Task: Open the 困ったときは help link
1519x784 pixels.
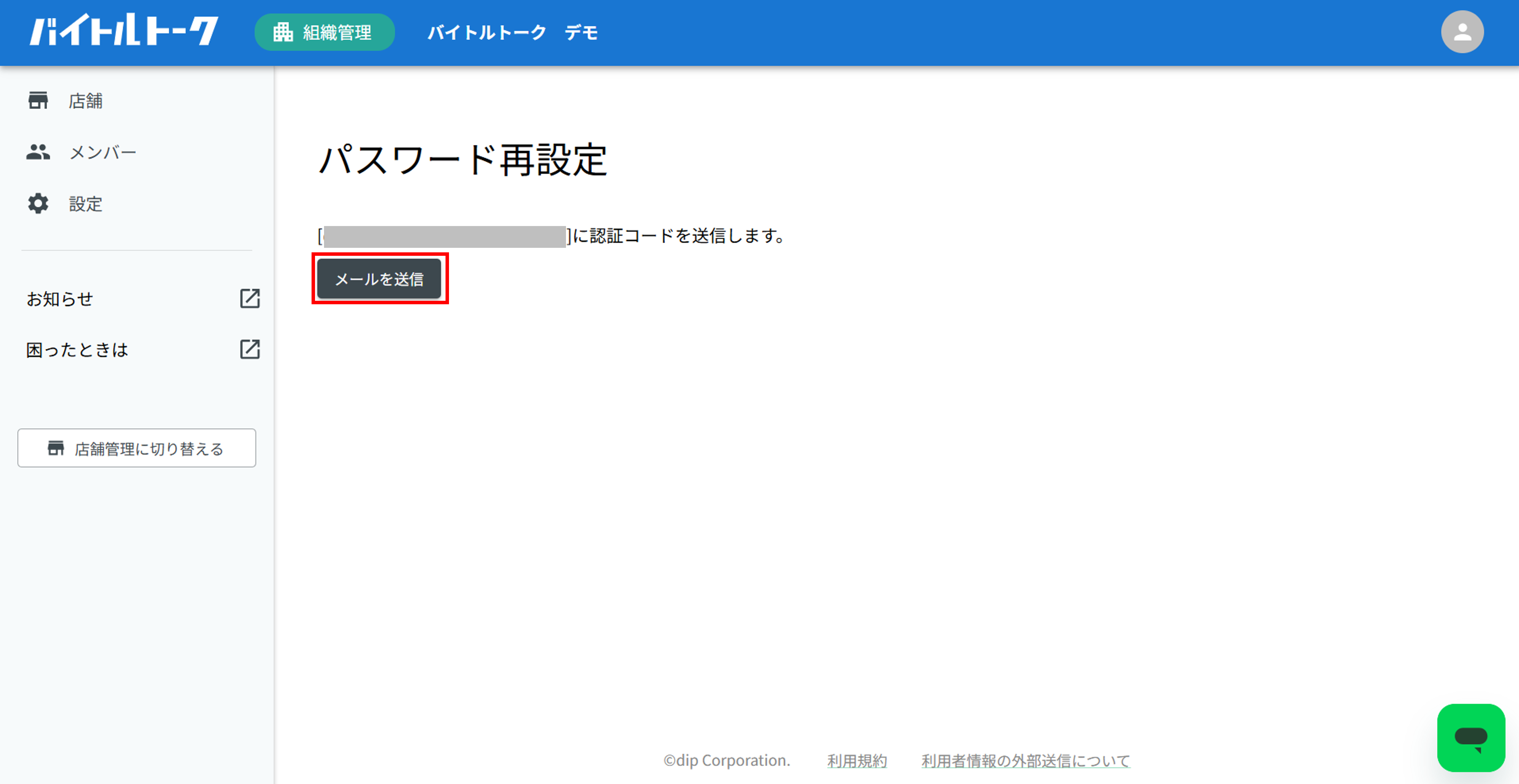Action: [x=77, y=350]
